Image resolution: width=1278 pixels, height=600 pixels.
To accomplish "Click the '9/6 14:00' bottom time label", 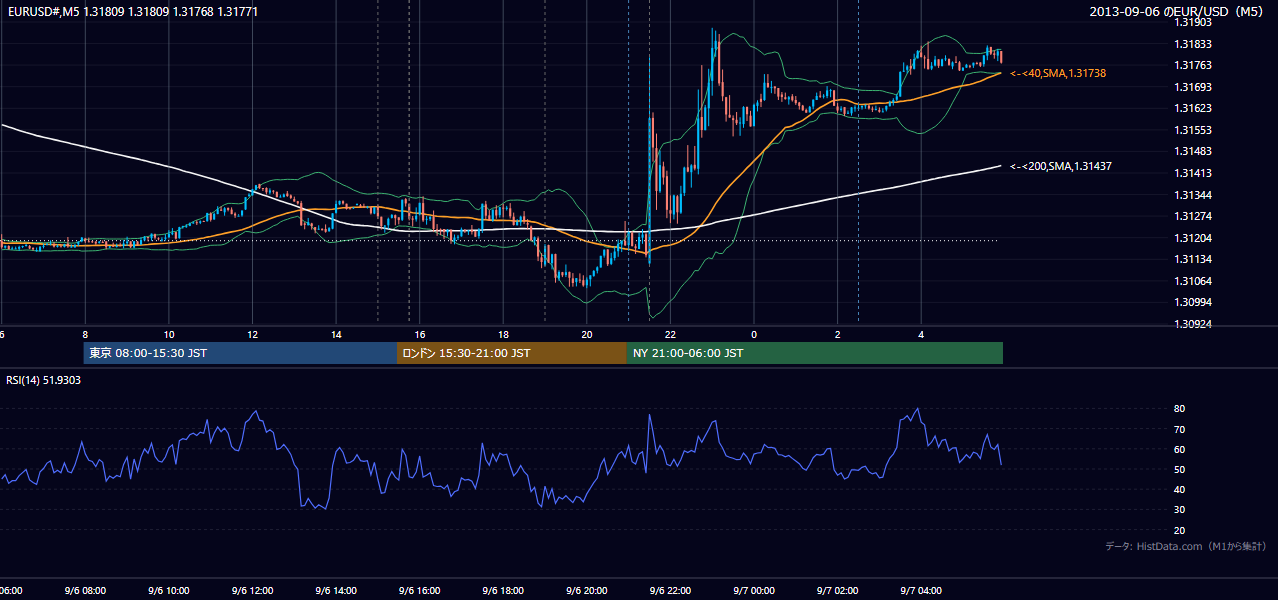I will [x=336, y=590].
